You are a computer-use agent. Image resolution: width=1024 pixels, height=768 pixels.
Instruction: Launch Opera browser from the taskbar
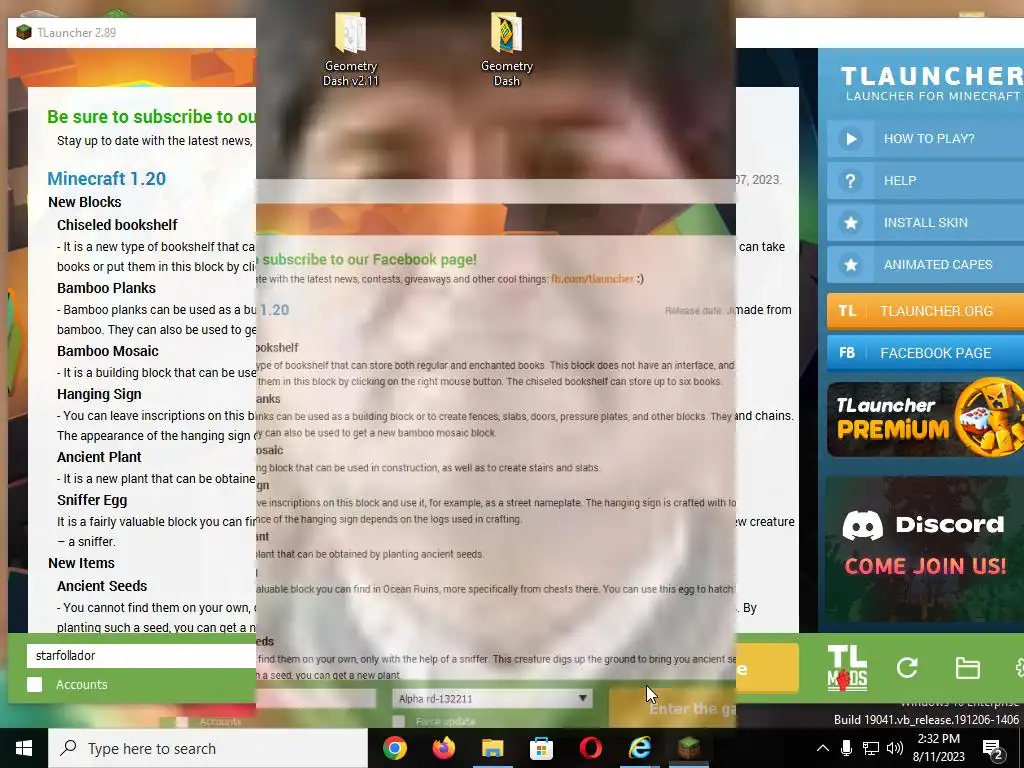click(590, 748)
